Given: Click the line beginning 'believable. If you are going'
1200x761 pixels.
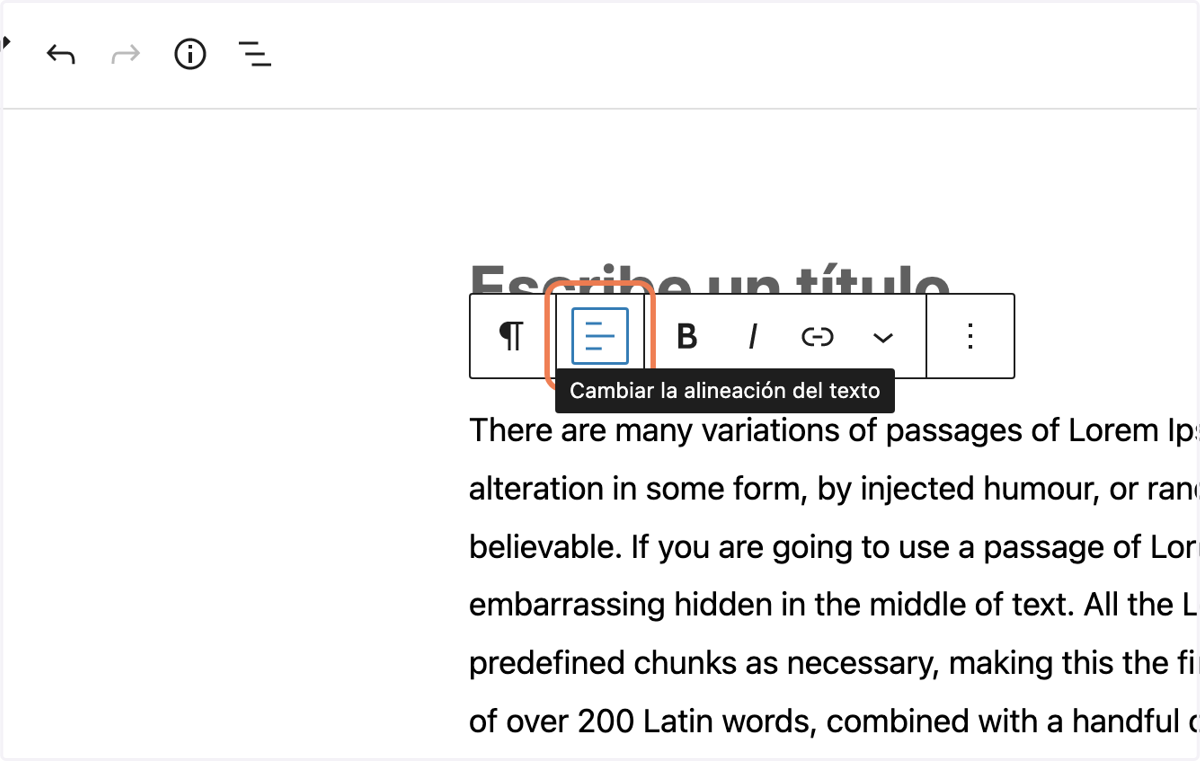Looking at the screenshot, I should pyautogui.click(x=834, y=547).
